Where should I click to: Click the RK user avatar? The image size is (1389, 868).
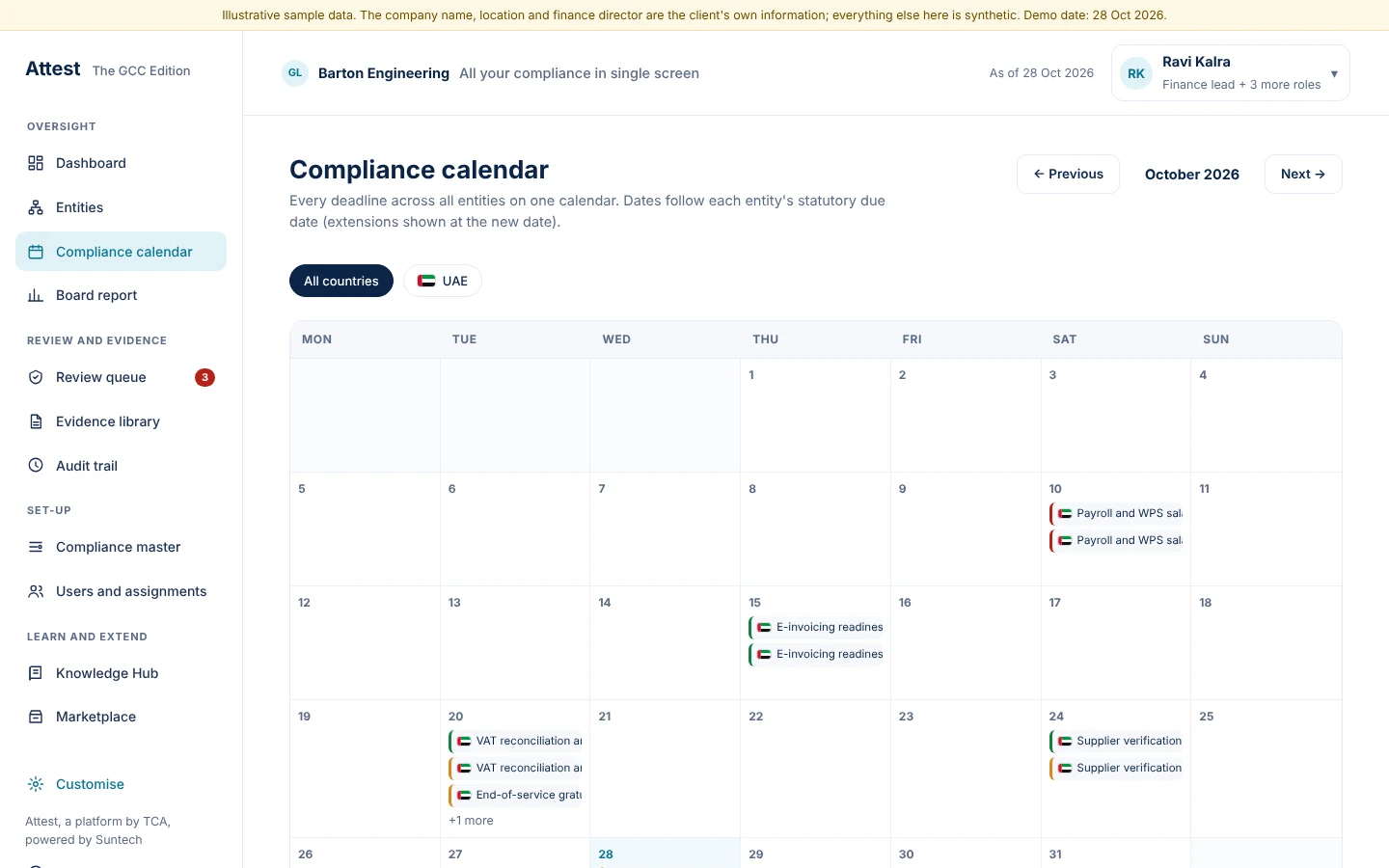click(1136, 73)
